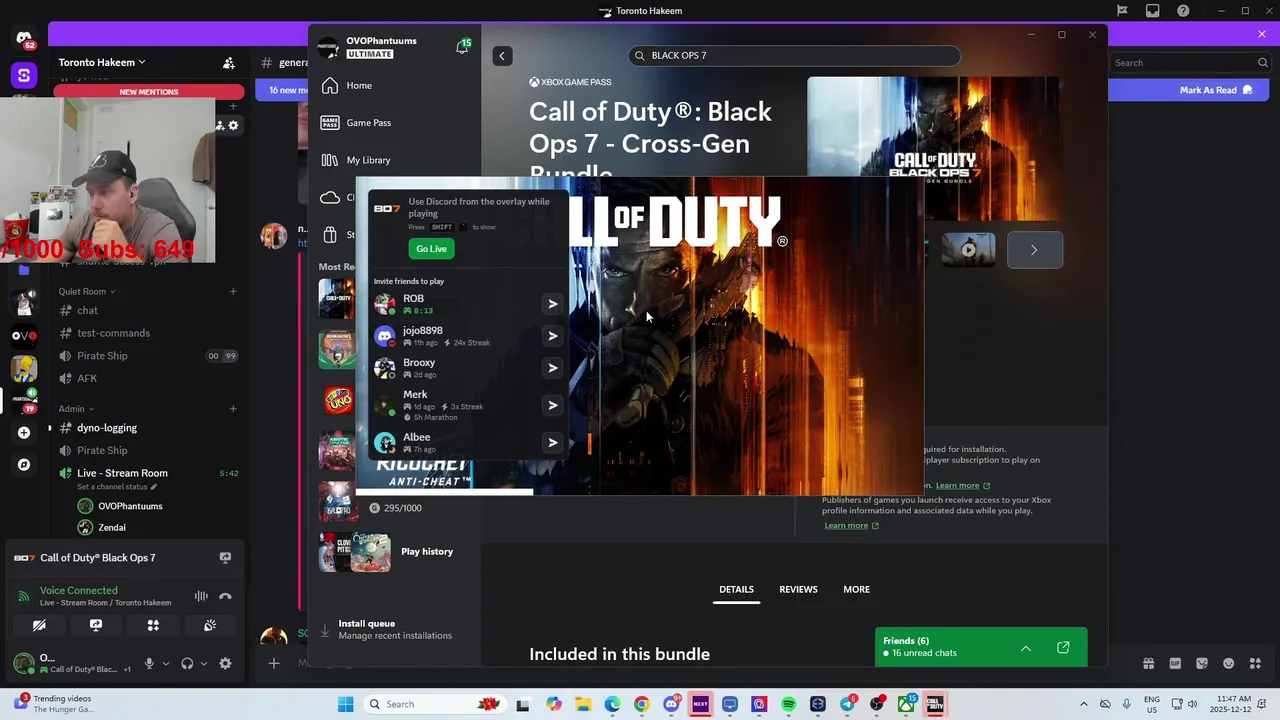1280x720 pixels.
Task: Open OVOPhantuums Xbox profile
Action: point(368,47)
